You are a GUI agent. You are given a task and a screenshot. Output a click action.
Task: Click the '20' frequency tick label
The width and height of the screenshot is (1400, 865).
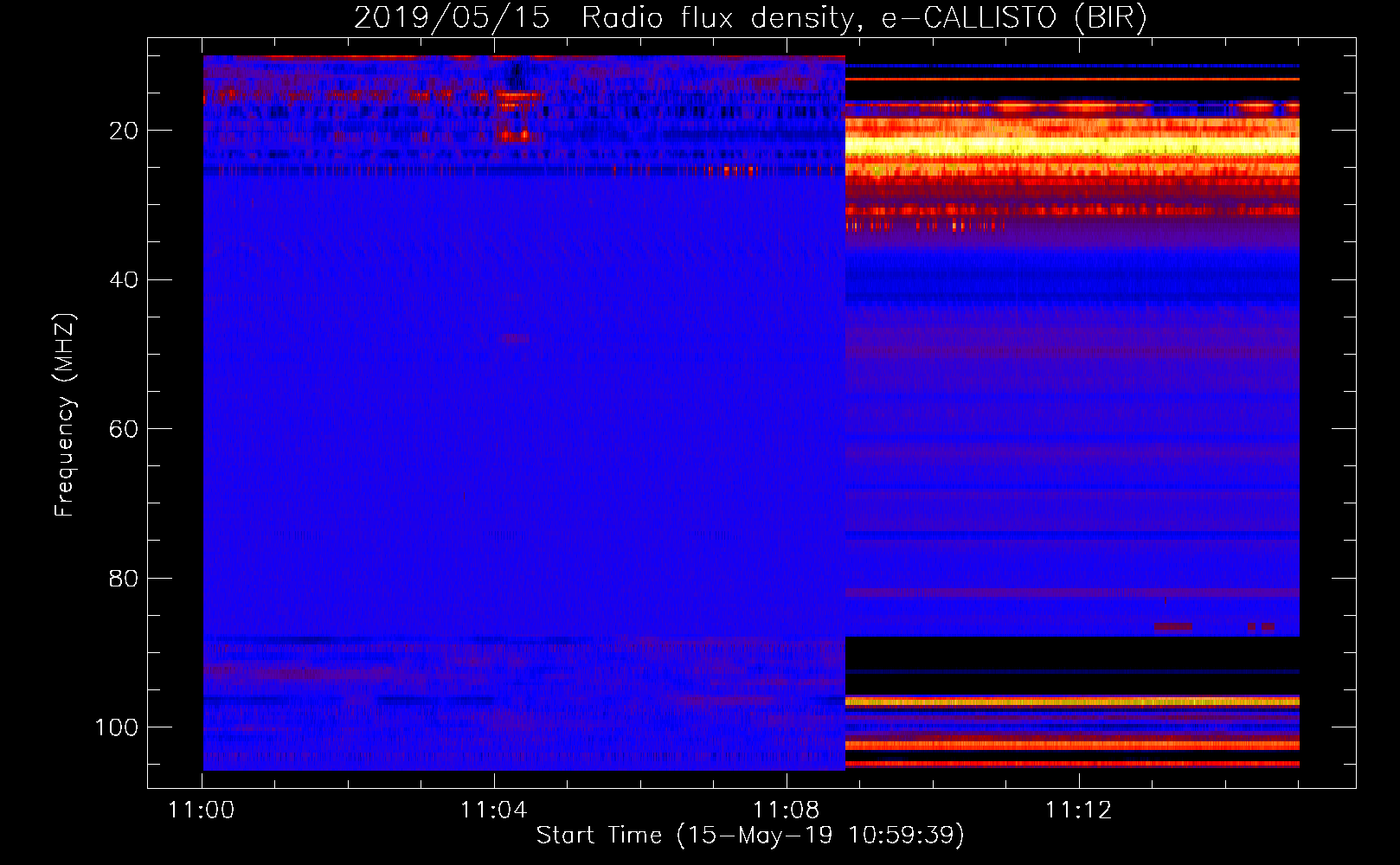tap(124, 131)
